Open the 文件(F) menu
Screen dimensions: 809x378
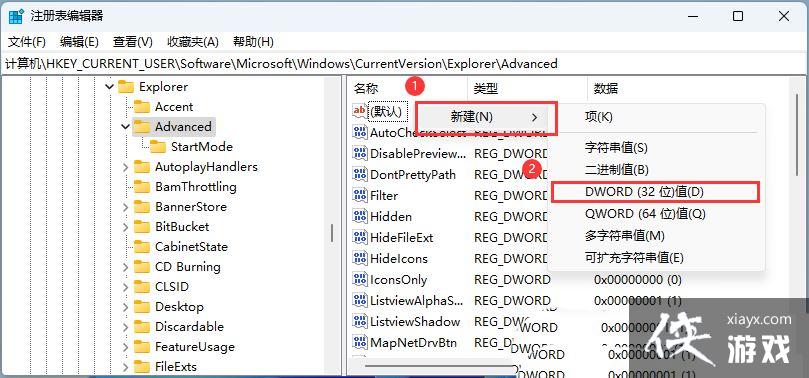[x=27, y=42]
